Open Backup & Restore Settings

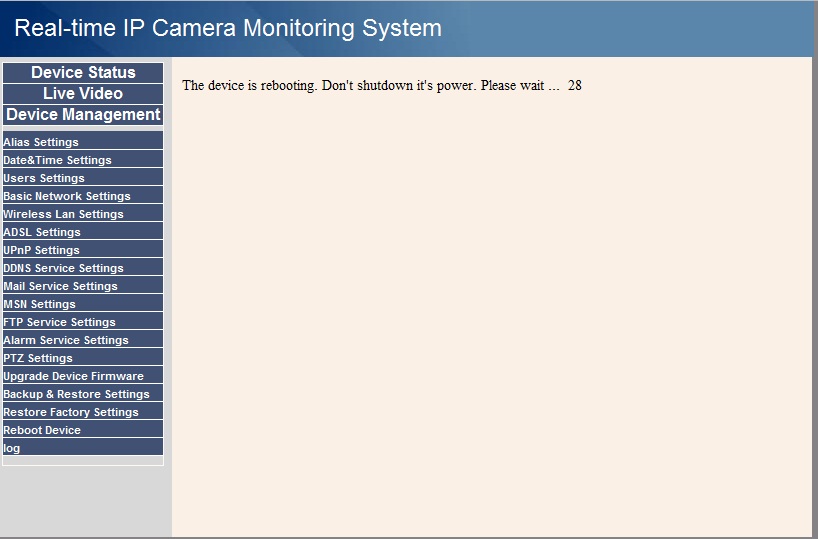pos(83,393)
